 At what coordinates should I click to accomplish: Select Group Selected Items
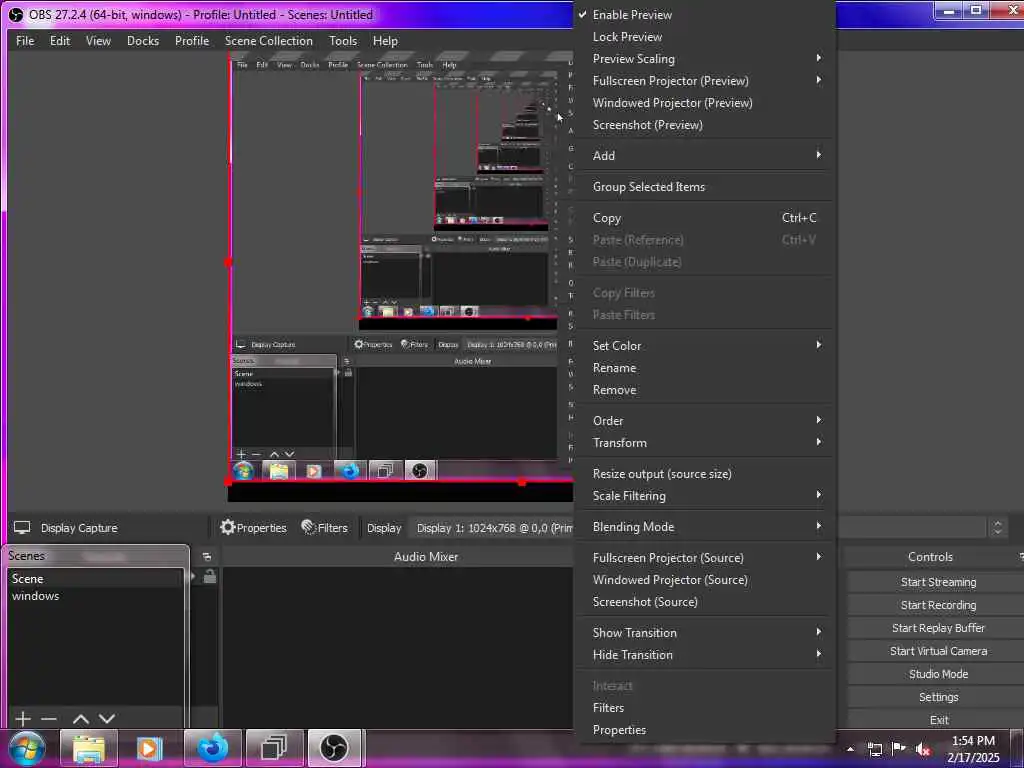(x=704, y=187)
